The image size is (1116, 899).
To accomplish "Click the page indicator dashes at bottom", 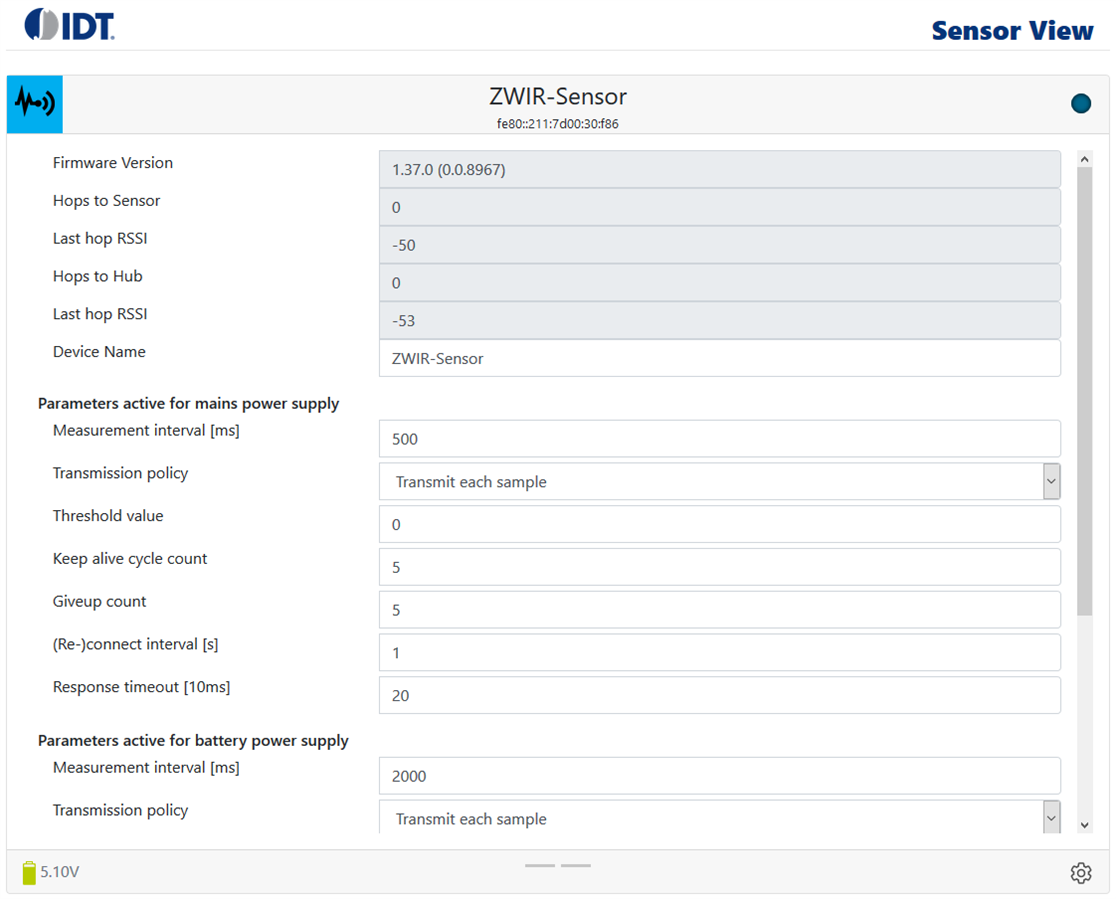I will coord(558,865).
